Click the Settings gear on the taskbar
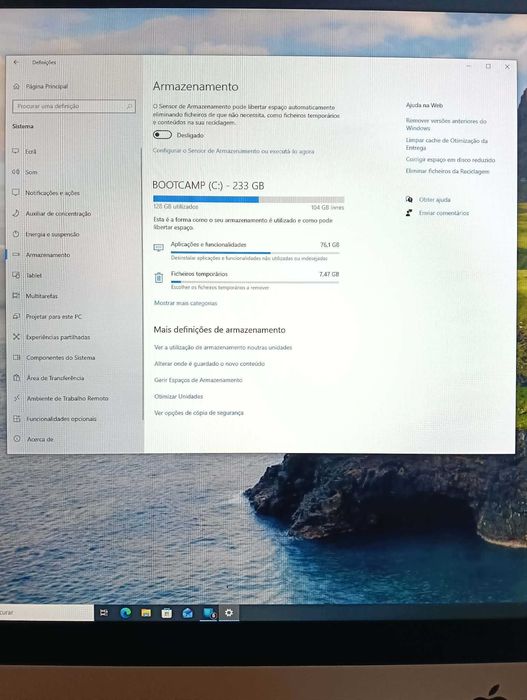Viewport: 527px width, 700px height. point(229,612)
